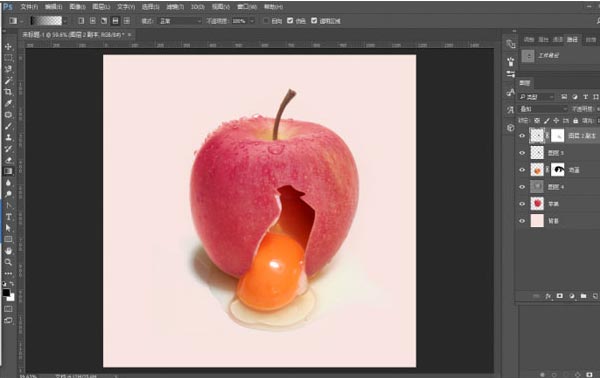Uncheck the 仿色 dither checkbox
This screenshot has height=378, width=600.
point(290,21)
